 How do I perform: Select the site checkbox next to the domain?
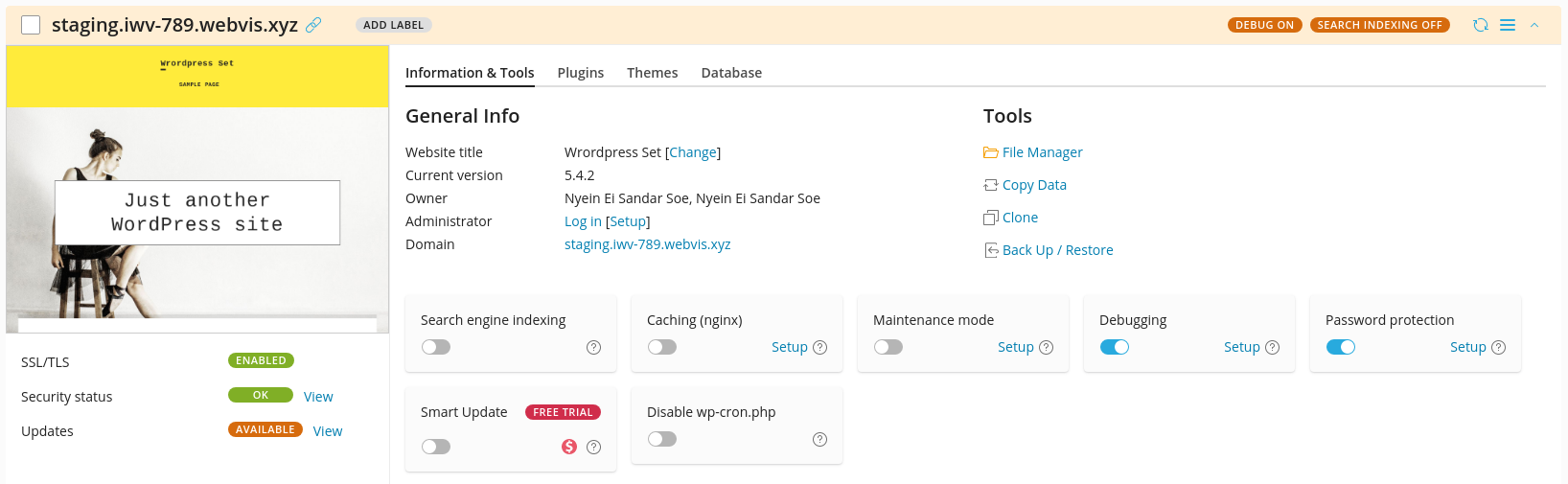(31, 25)
